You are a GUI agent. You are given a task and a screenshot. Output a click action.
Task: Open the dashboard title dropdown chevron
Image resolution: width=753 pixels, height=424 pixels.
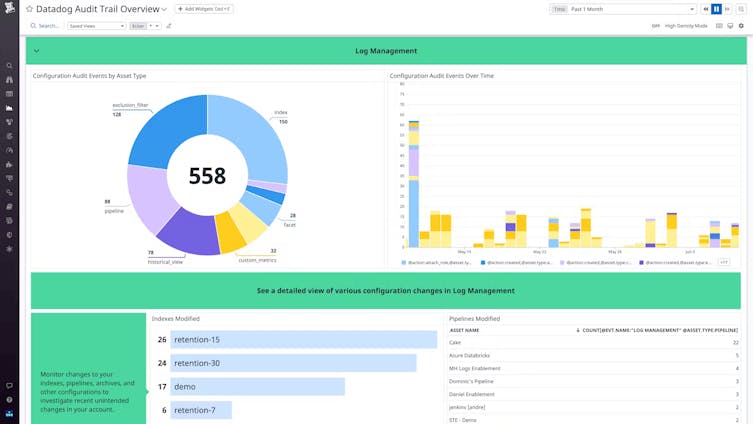pos(164,9)
